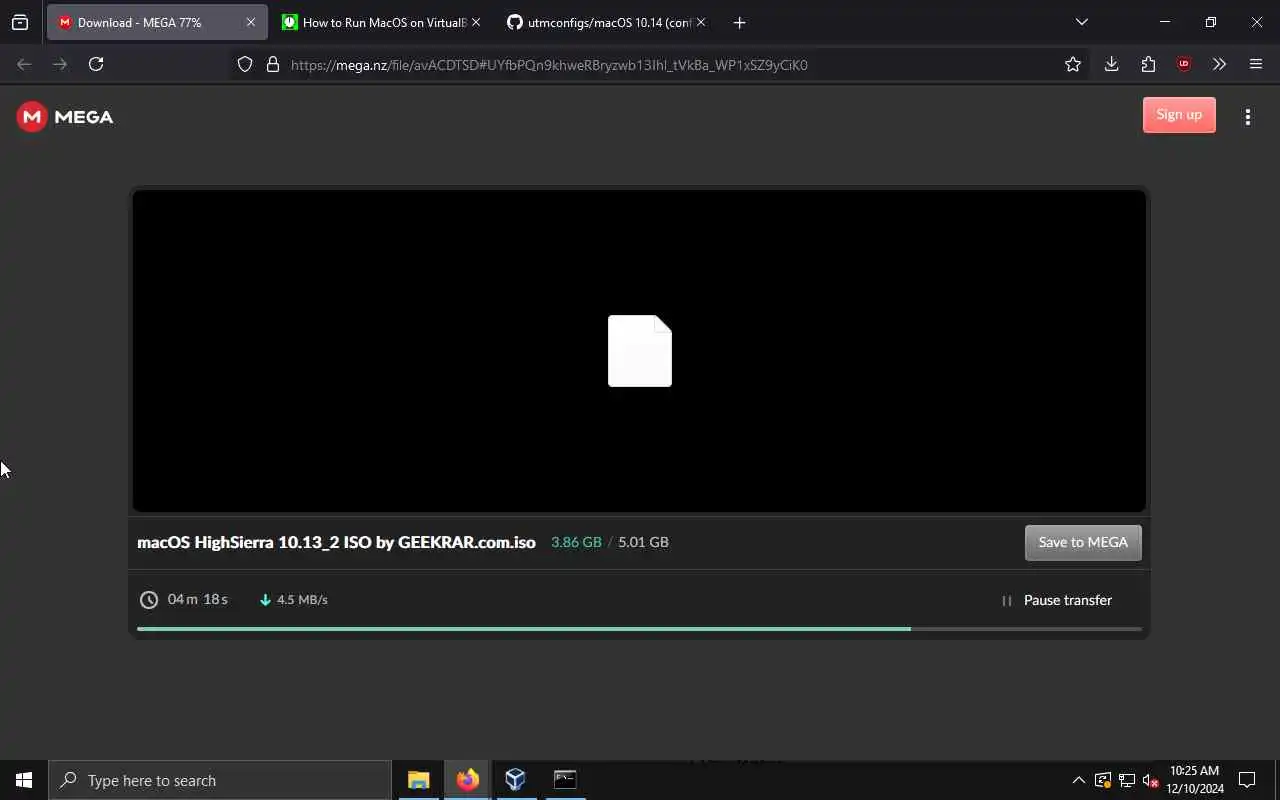Open the Firefox downloads panel
Image resolution: width=1280 pixels, height=800 pixels.
click(1111, 64)
